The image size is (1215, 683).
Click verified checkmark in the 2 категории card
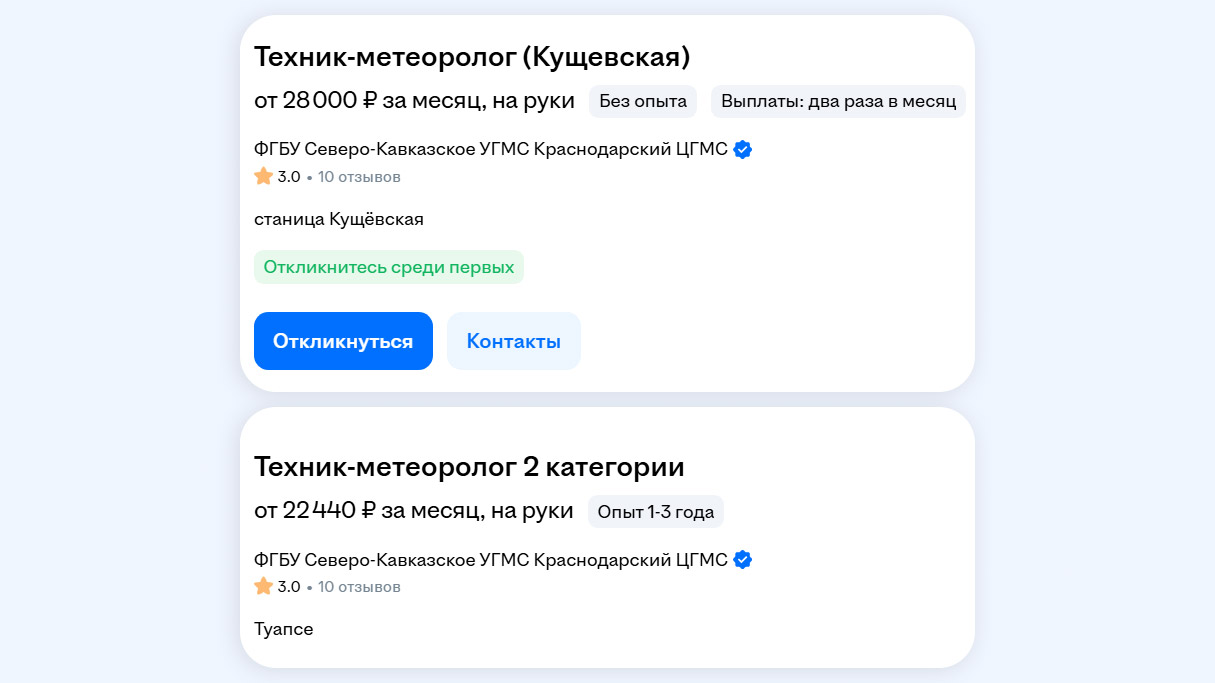tap(742, 560)
